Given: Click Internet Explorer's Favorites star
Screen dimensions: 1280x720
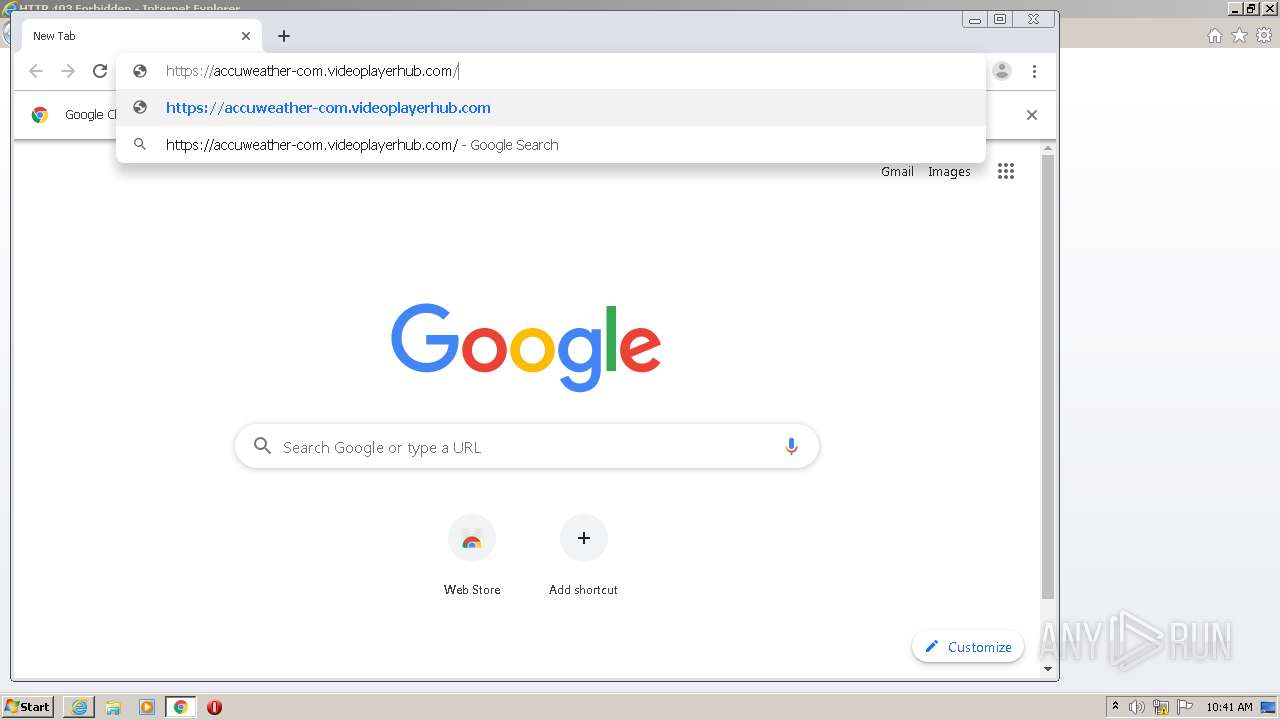Looking at the screenshot, I should pyautogui.click(x=1239, y=36).
